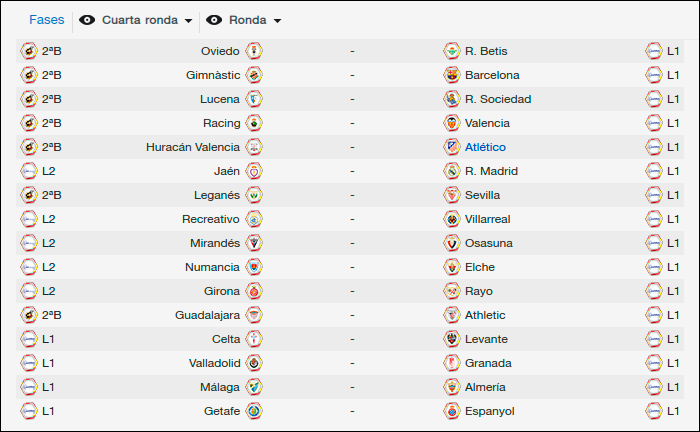Click the Espanyol crest icon
The height and width of the screenshot is (432, 700).
(x=452, y=411)
